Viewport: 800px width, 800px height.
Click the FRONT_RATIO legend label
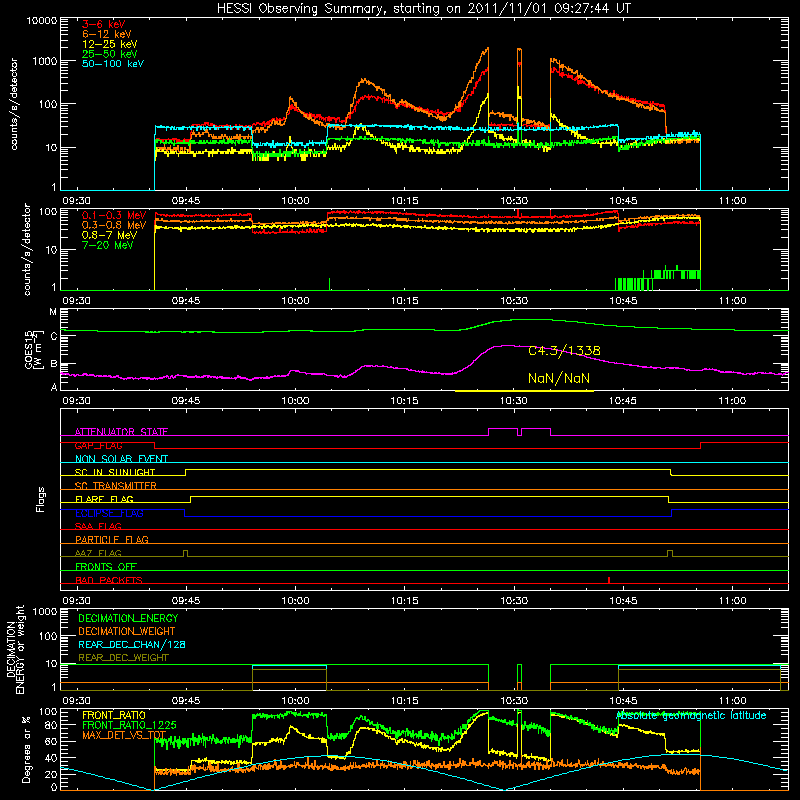click(114, 715)
